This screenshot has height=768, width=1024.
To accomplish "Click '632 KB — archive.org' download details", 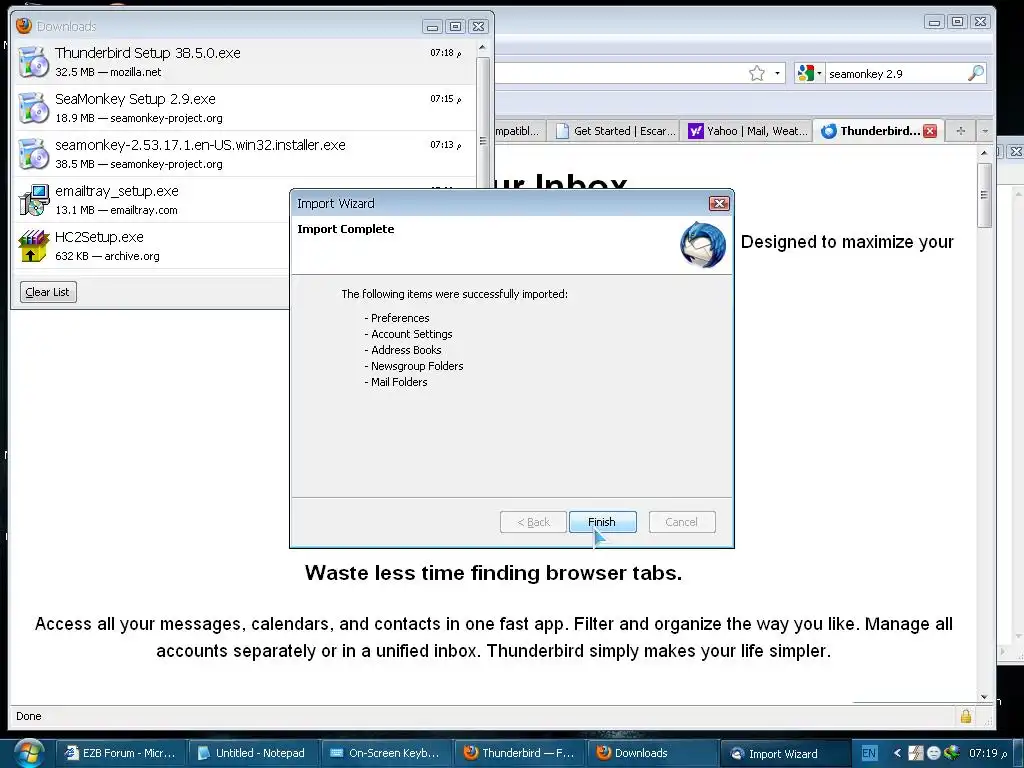I will [x=107, y=256].
